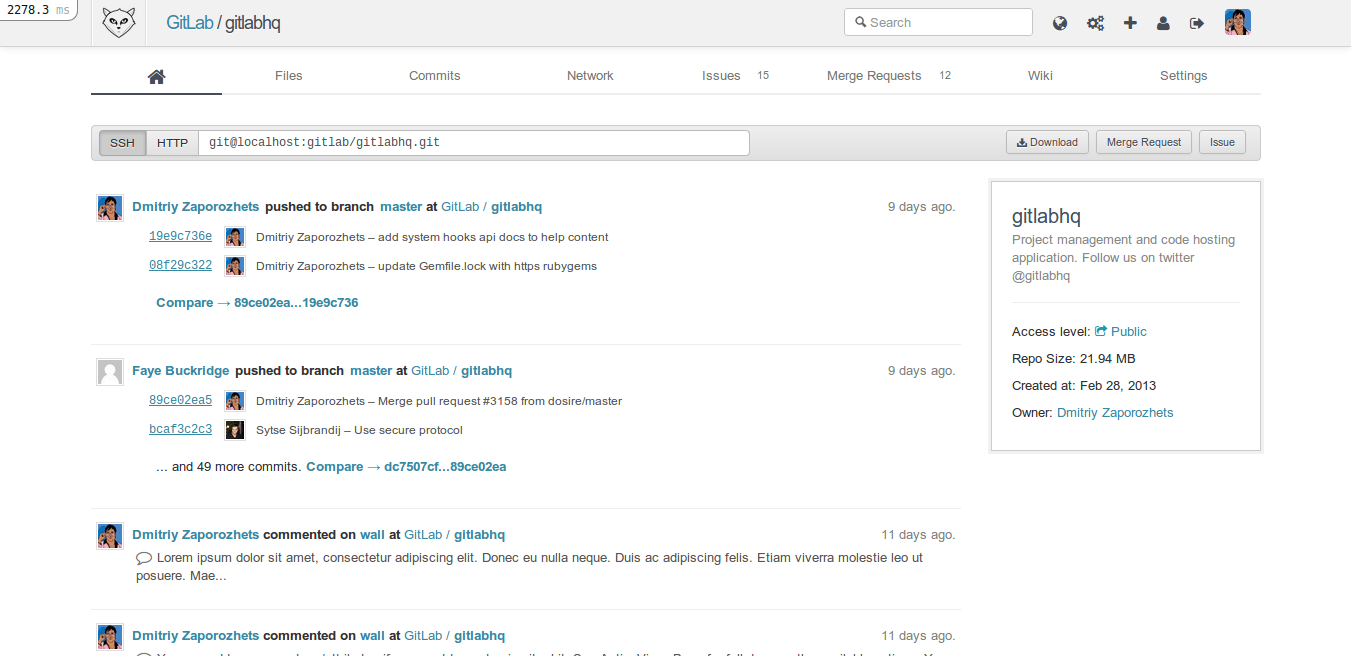Open the project dashboard via the home icon
The width and height of the screenshot is (1351, 656).
[x=156, y=74]
